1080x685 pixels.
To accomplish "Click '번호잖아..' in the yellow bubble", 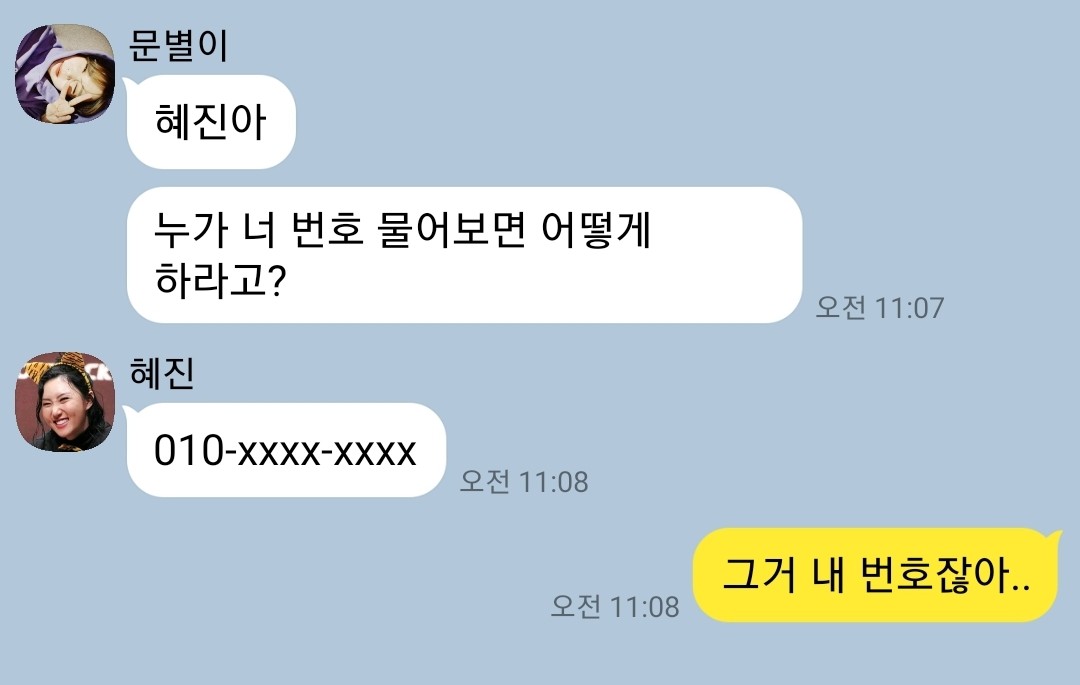I will 946,574.
